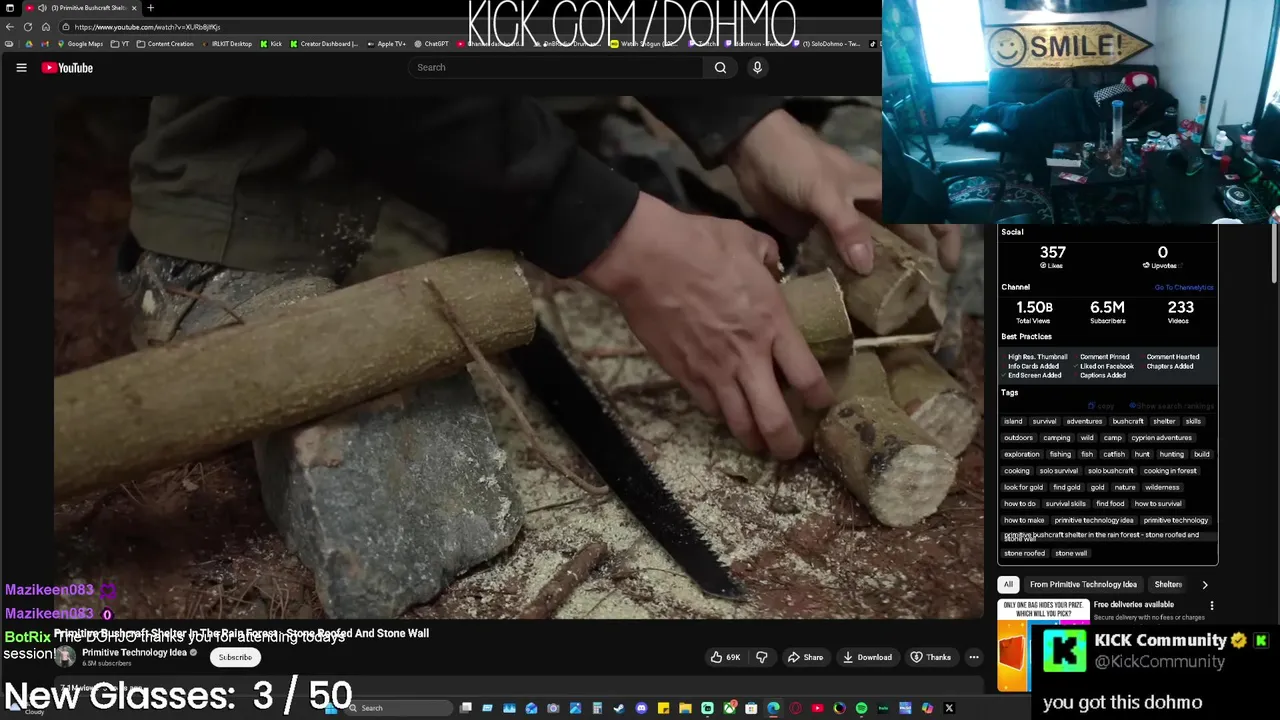Click Show search rankings toggle

1171,406
